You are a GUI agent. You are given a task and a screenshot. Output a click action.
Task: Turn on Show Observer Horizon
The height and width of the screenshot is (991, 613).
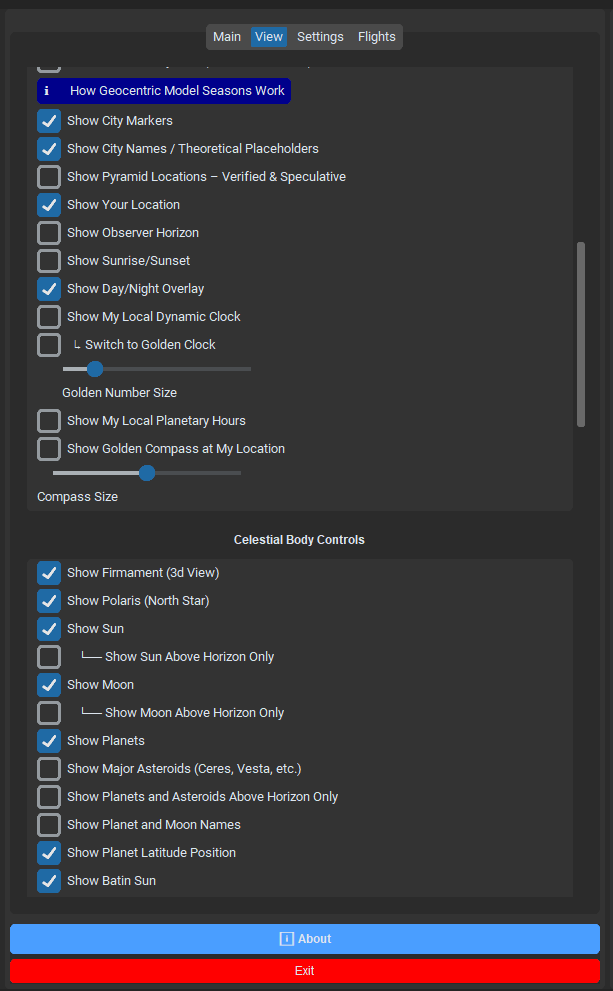click(49, 233)
